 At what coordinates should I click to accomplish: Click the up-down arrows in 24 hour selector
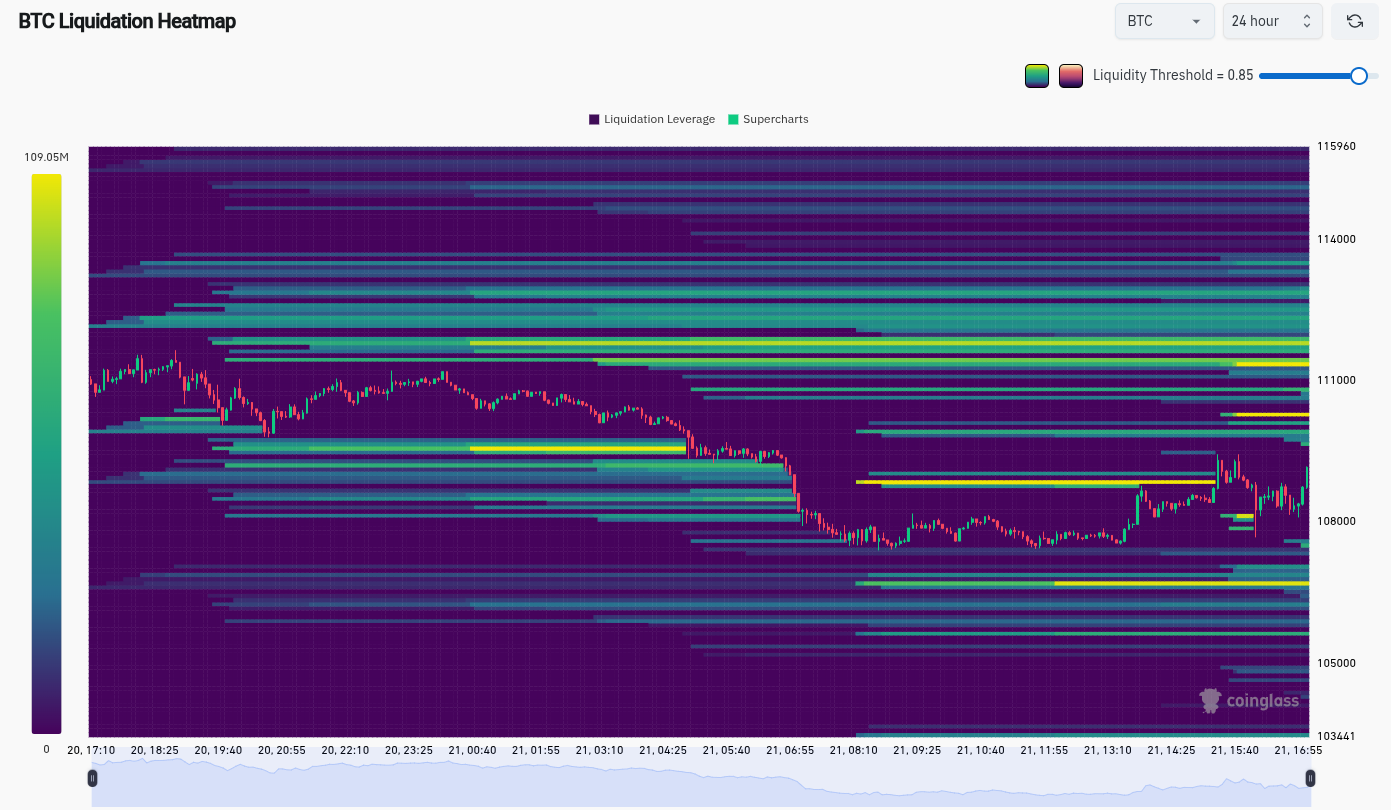point(1306,21)
